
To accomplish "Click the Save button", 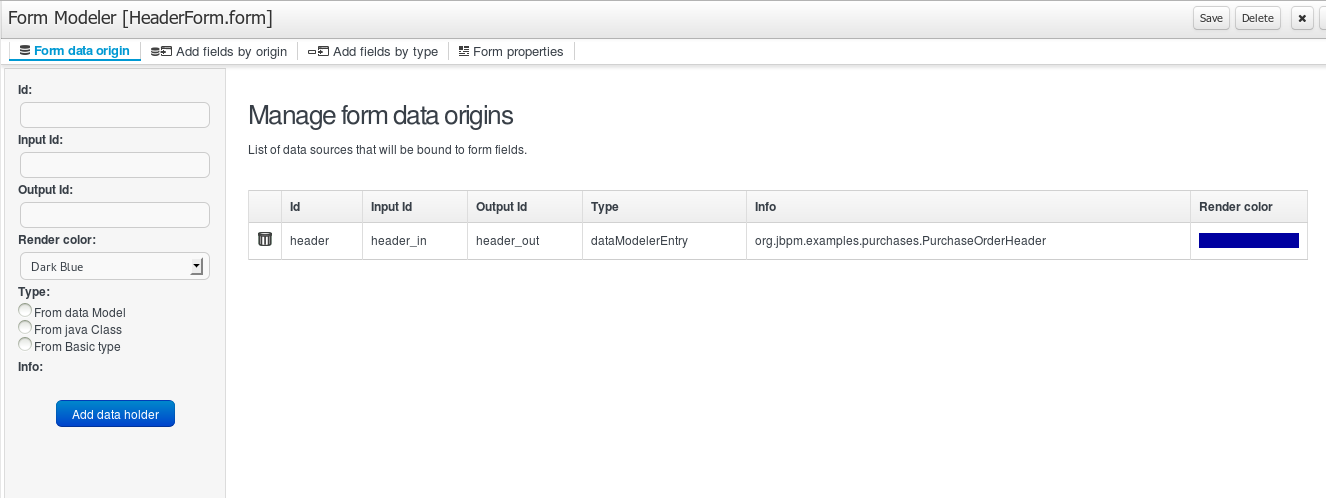I will click(1211, 18).
